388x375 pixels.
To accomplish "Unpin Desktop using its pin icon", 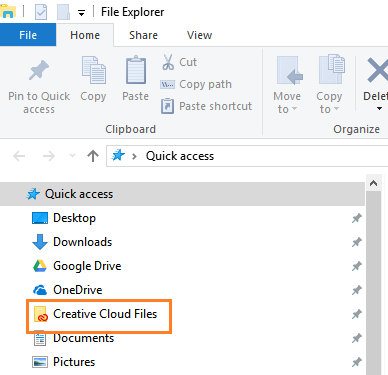I will (x=357, y=218).
